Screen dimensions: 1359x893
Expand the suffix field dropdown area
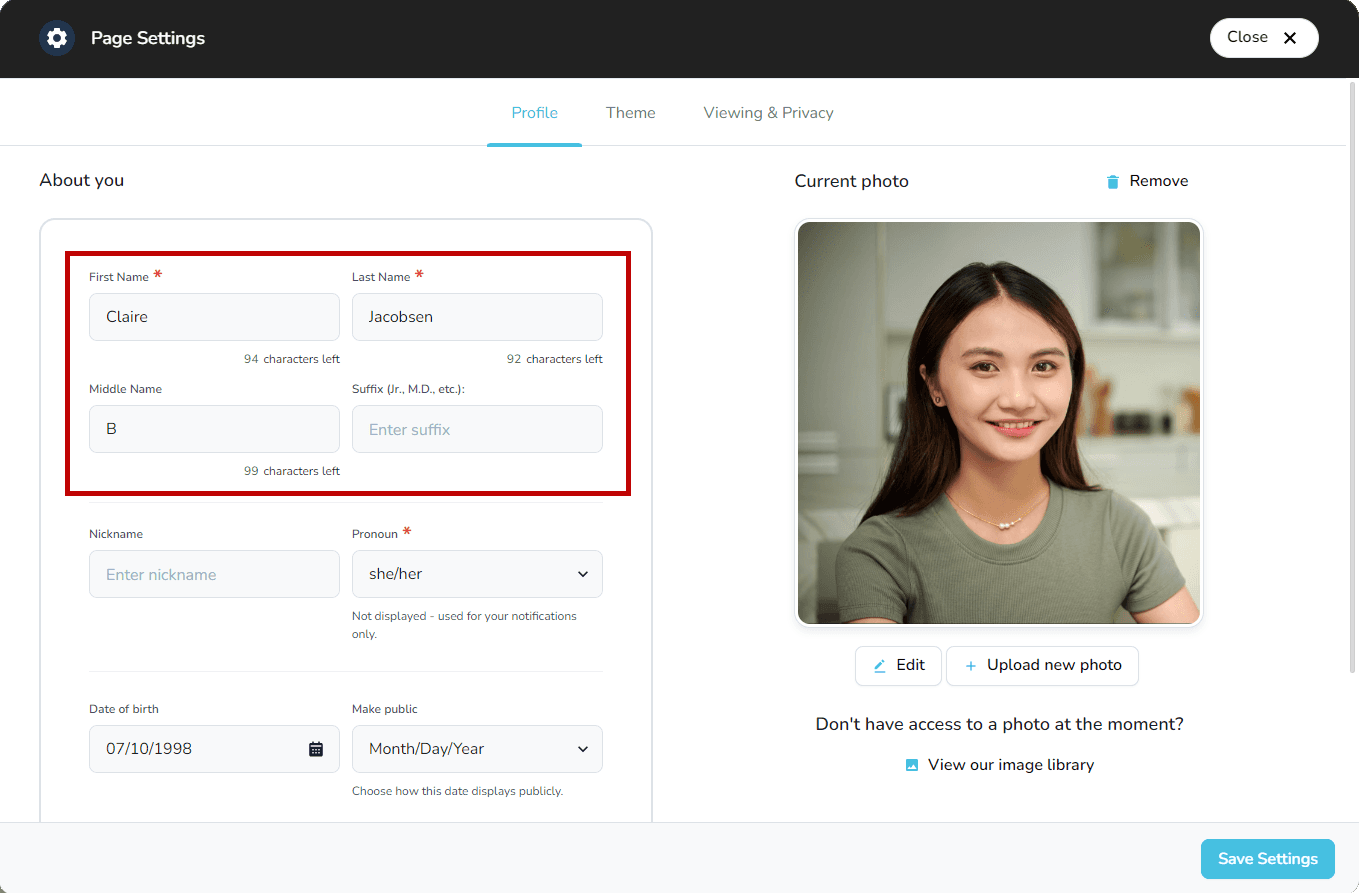click(x=477, y=428)
